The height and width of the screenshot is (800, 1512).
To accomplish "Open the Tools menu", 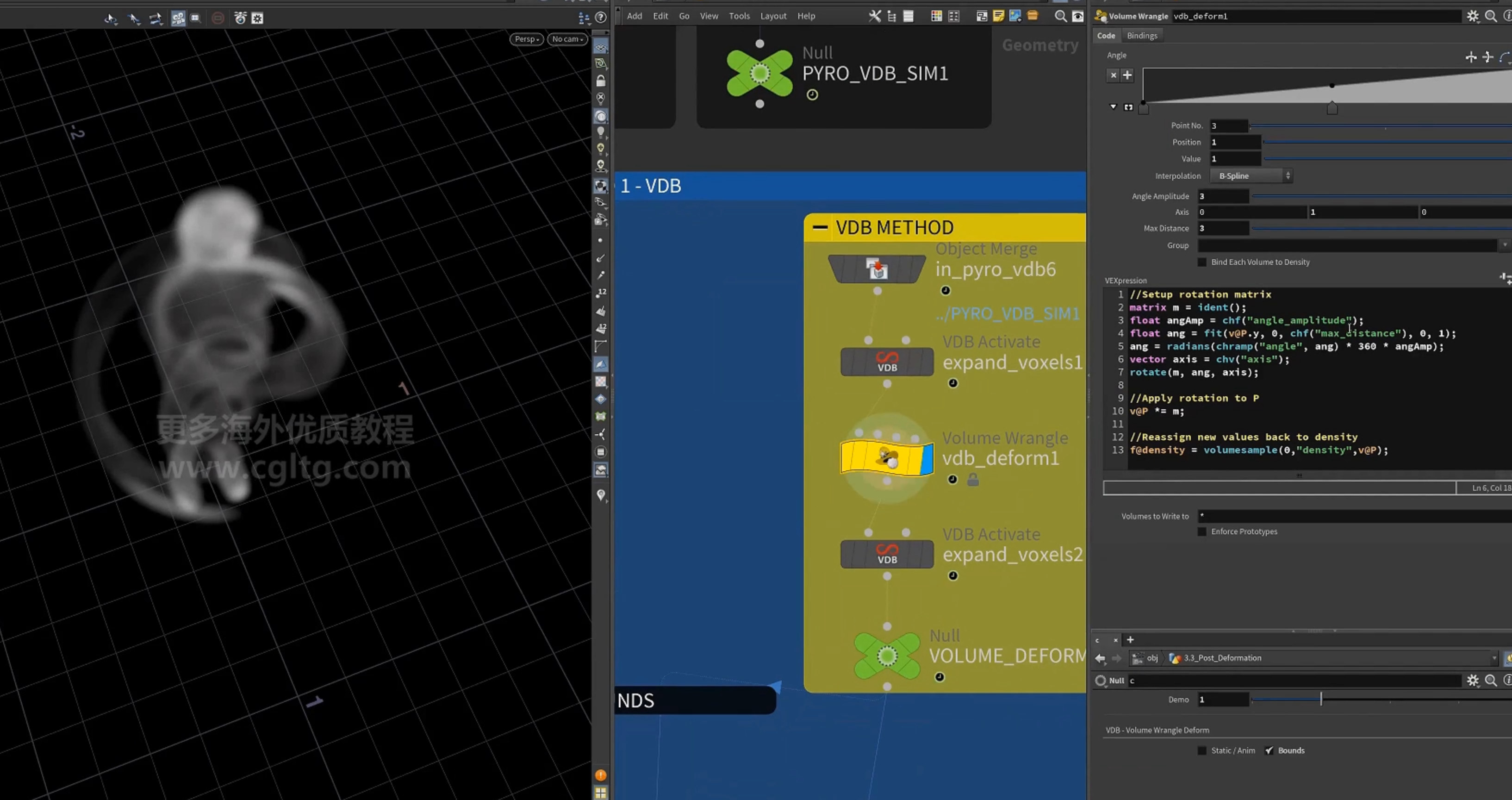I will [739, 16].
